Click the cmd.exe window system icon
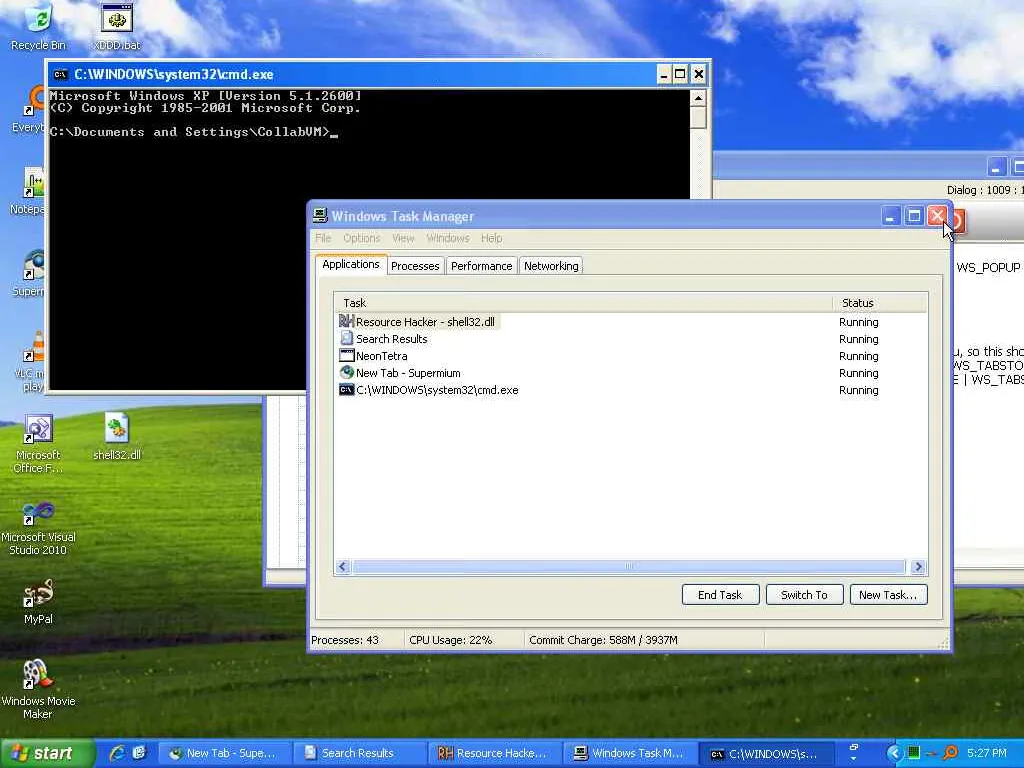Viewport: 1024px width, 768px height. point(60,74)
